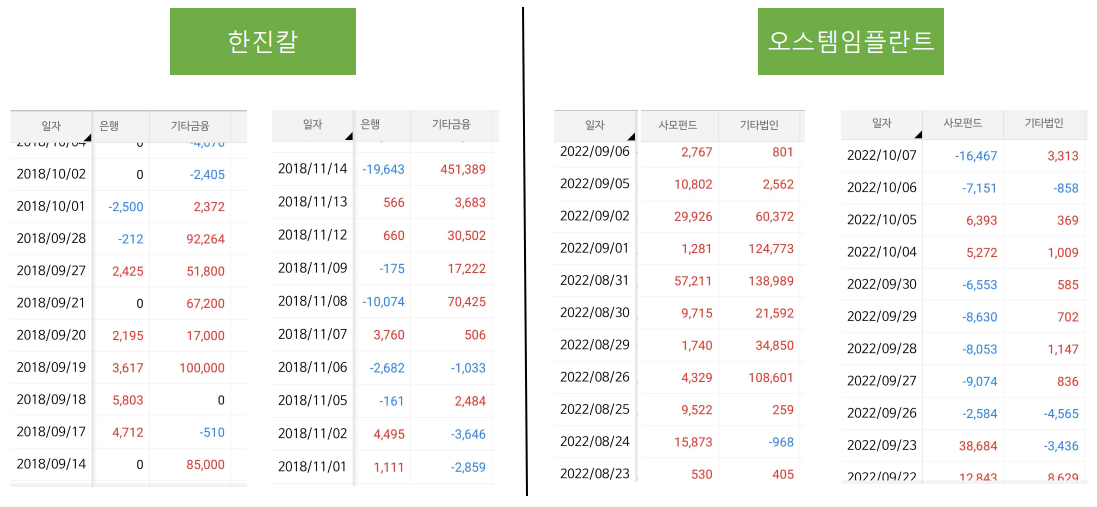1097x507 pixels.
Task: Click sort triangle in 일자 header above 2022/10/07
Action: (917, 135)
